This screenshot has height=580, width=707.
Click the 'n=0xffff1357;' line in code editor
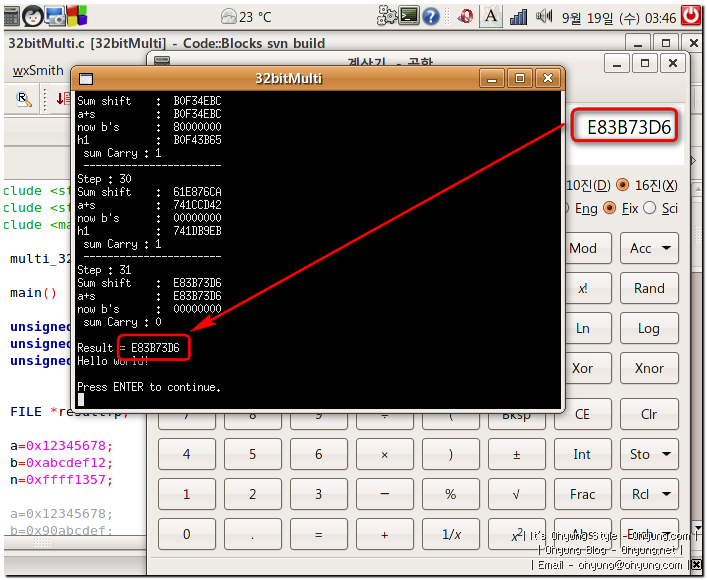(61, 479)
